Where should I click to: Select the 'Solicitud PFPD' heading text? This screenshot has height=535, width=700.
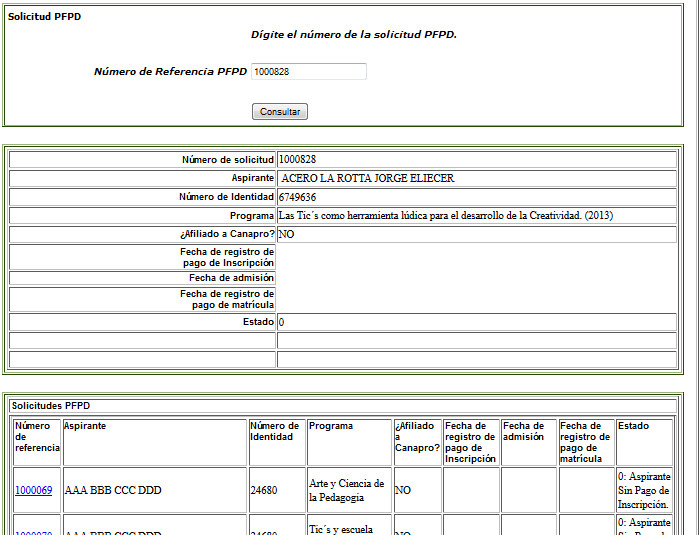point(44,17)
